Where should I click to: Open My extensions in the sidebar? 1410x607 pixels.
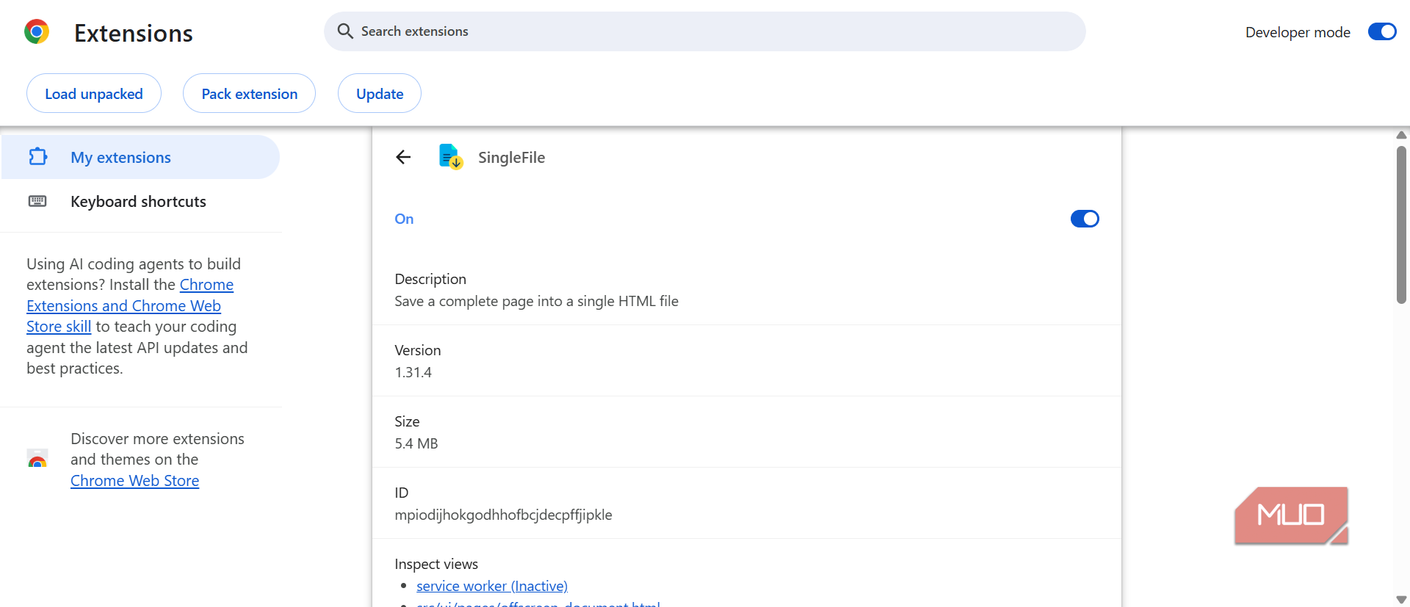140,157
